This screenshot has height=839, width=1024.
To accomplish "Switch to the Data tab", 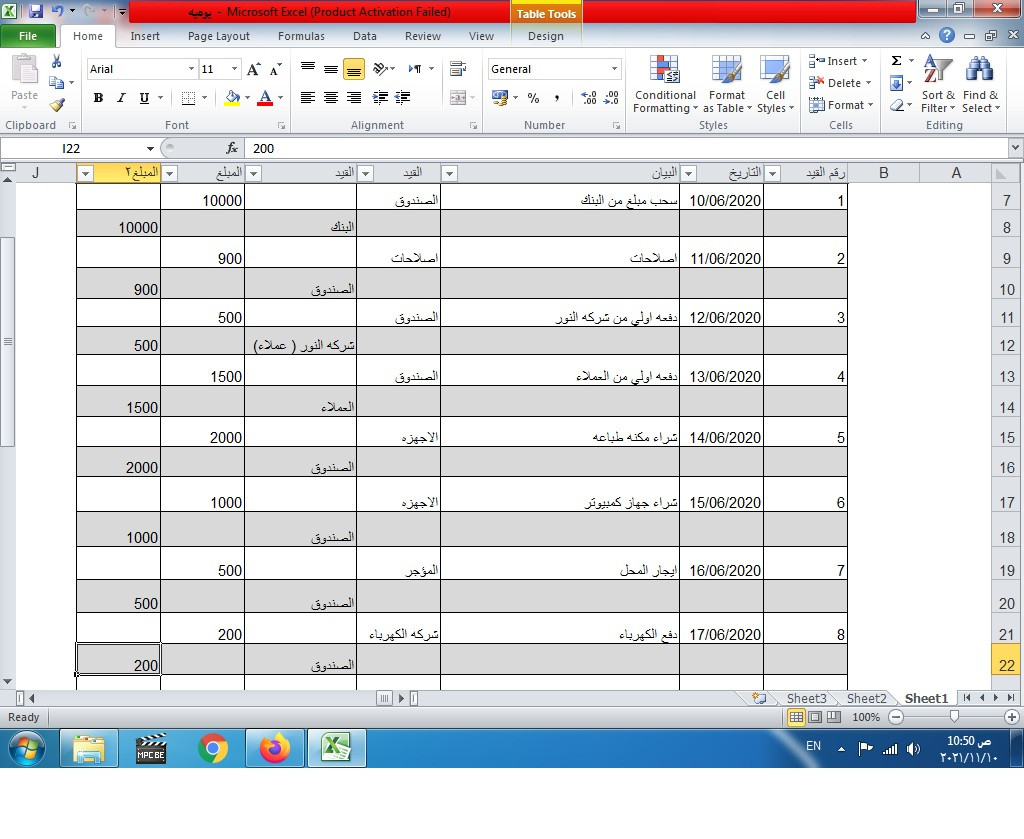I will click(364, 37).
